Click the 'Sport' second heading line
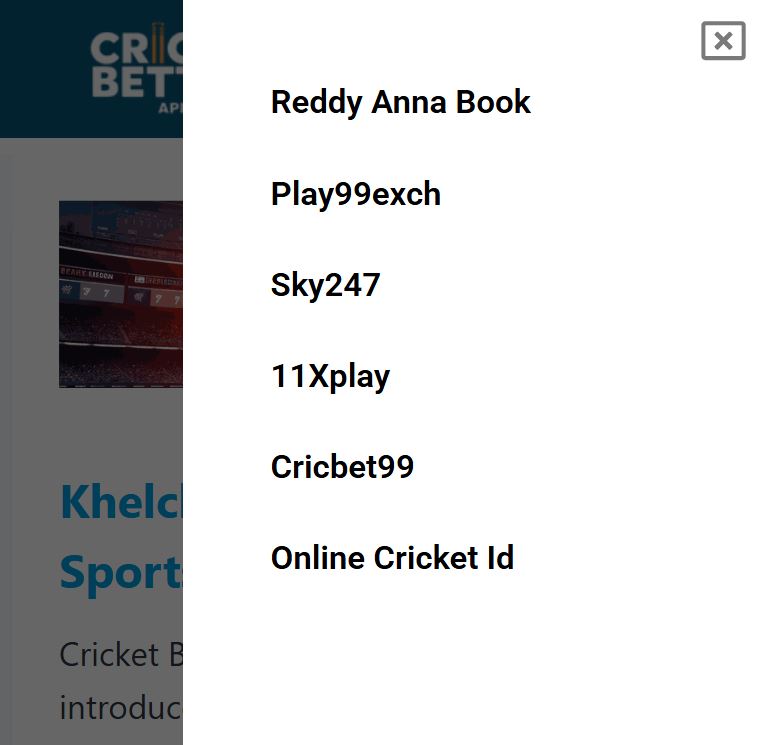 pos(121,572)
